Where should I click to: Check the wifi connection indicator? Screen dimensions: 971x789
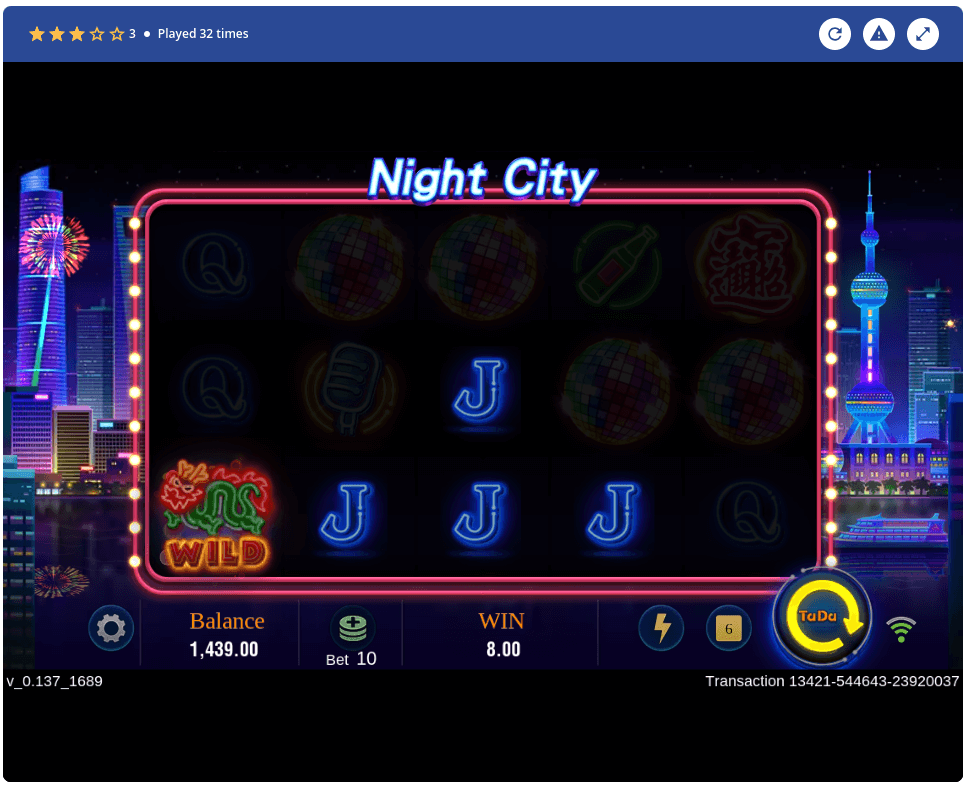tap(901, 630)
